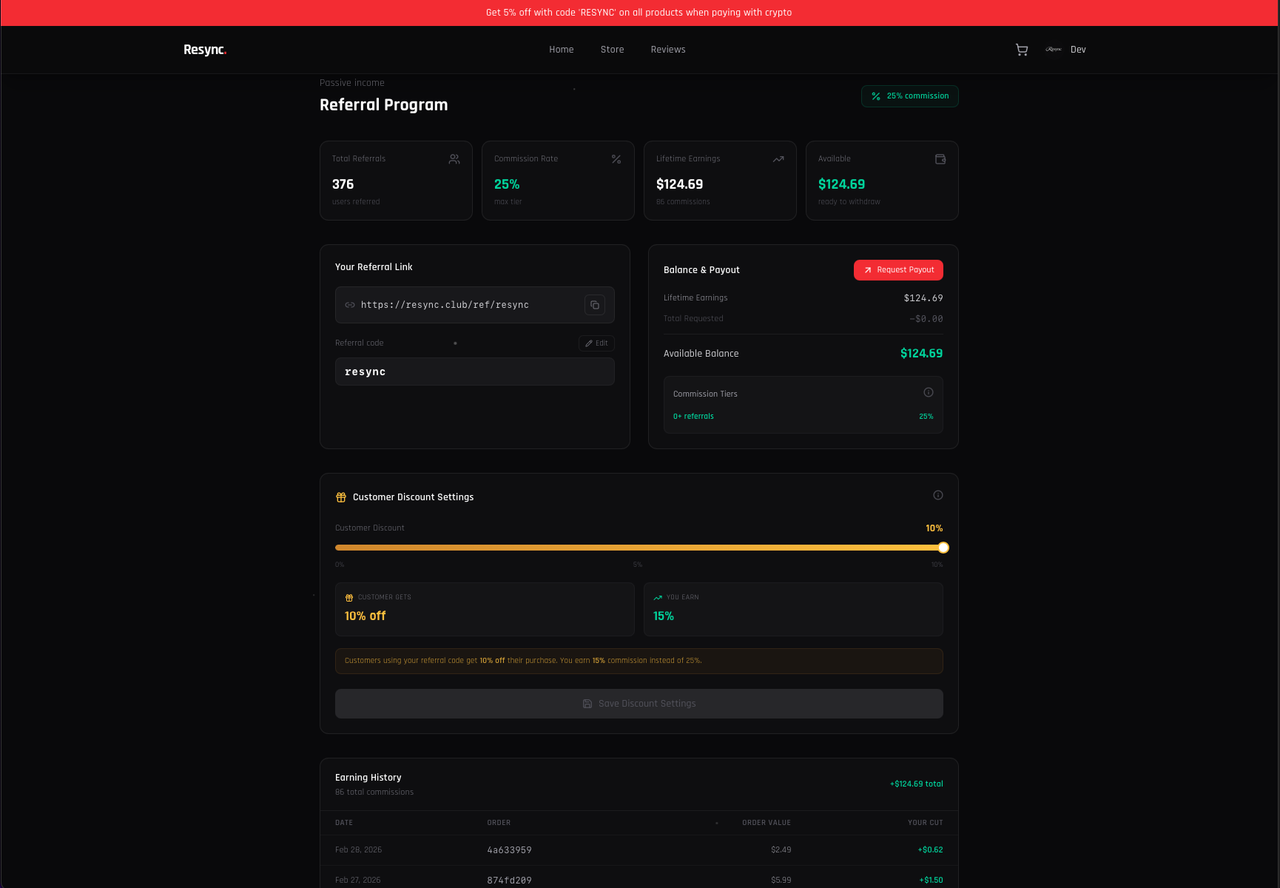Click the percent icon on Commission Rate card

click(x=616, y=158)
